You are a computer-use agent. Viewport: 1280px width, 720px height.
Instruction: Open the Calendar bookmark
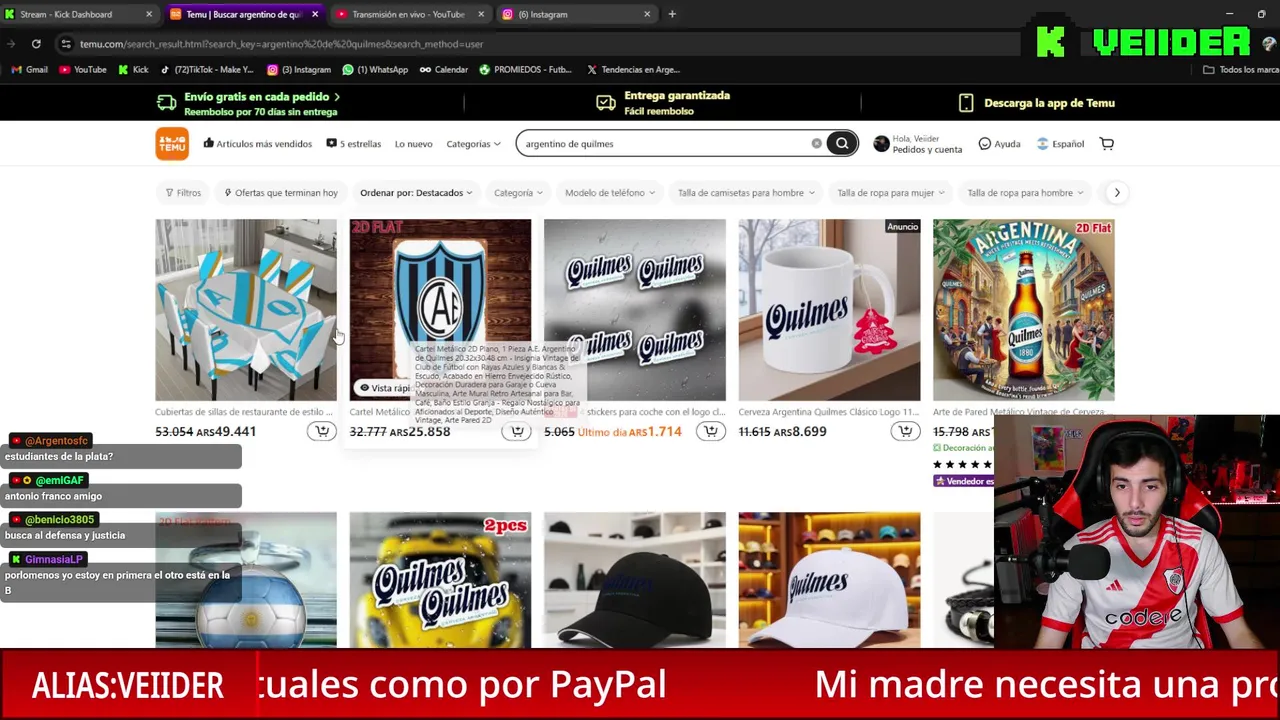click(x=444, y=70)
